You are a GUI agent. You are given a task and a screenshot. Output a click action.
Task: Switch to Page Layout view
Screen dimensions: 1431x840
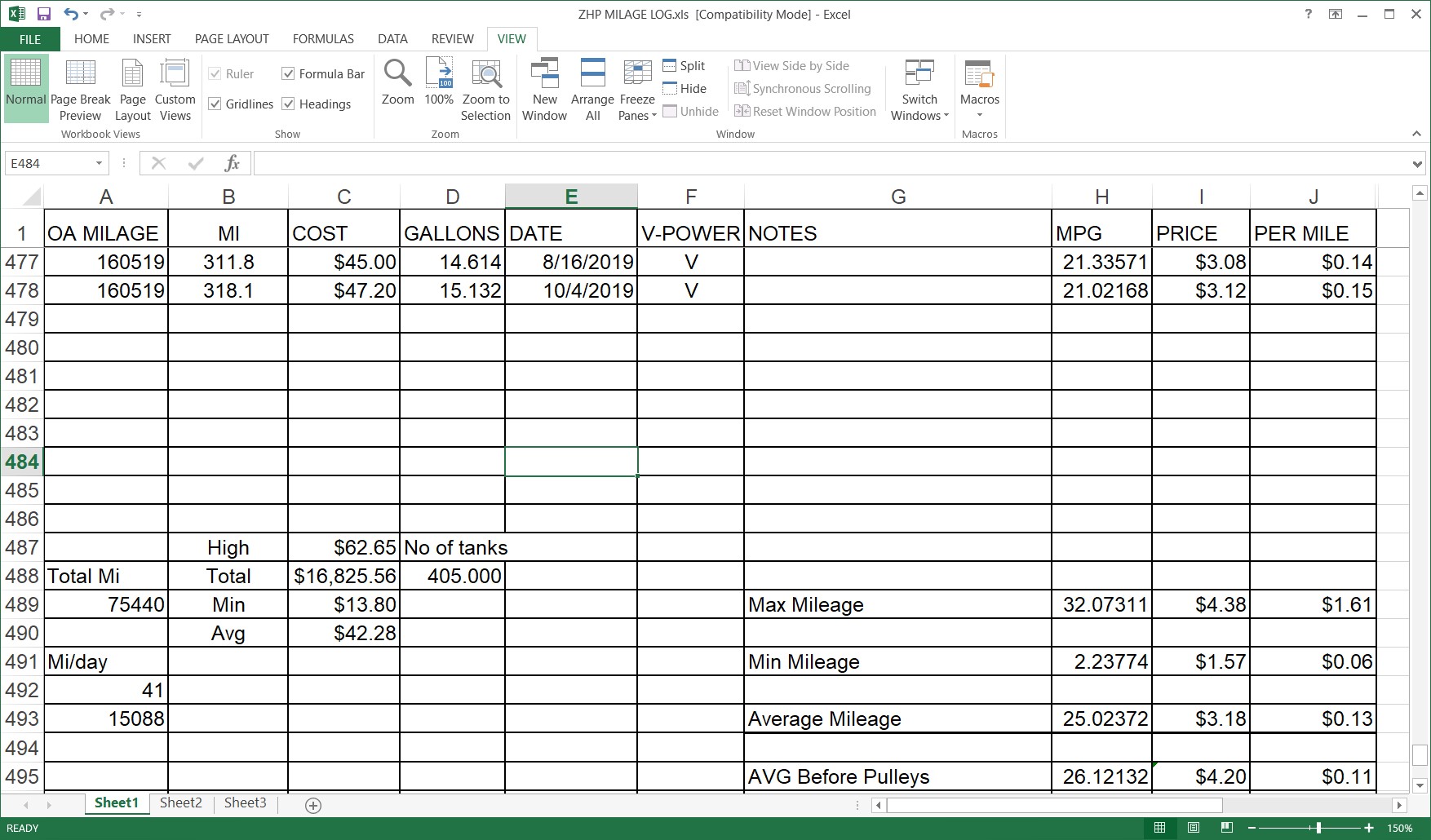coord(132,90)
